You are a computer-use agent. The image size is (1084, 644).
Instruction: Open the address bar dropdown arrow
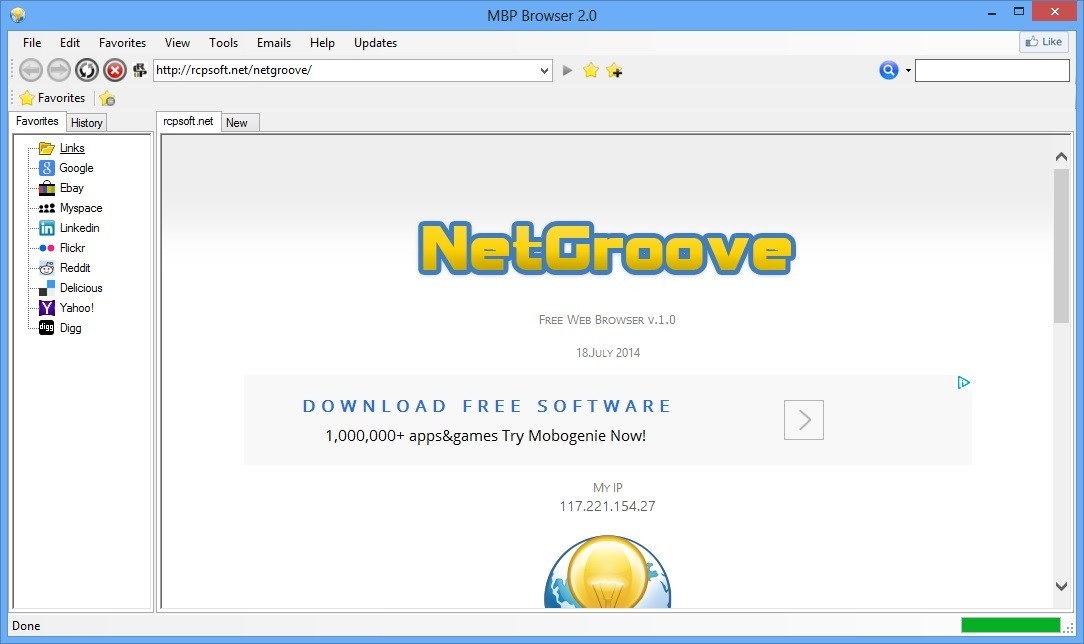click(545, 70)
